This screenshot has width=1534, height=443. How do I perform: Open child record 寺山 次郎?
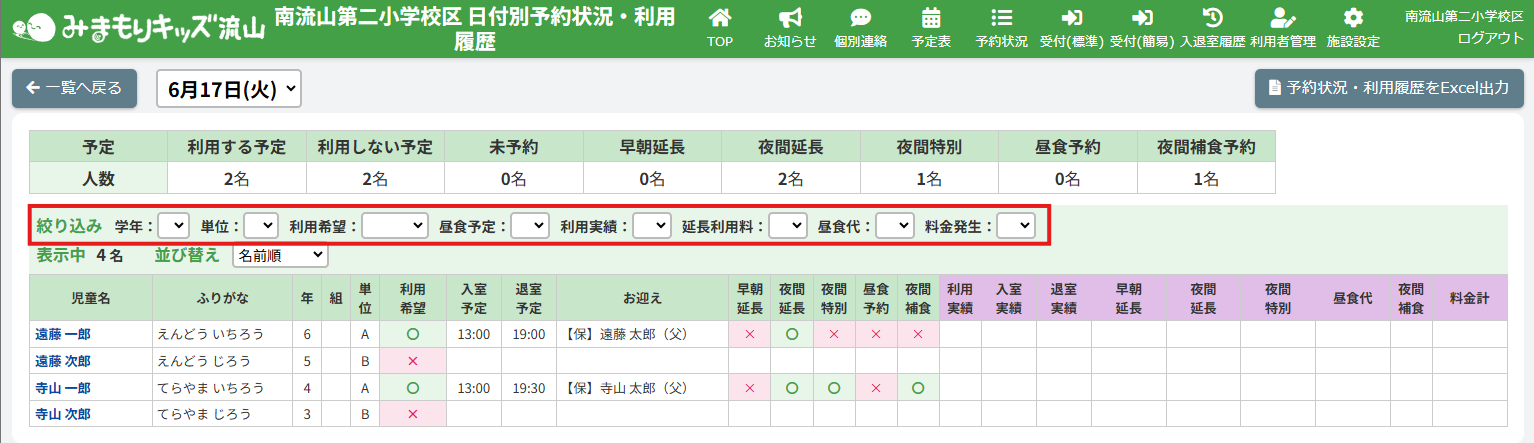(x=63, y=414)
